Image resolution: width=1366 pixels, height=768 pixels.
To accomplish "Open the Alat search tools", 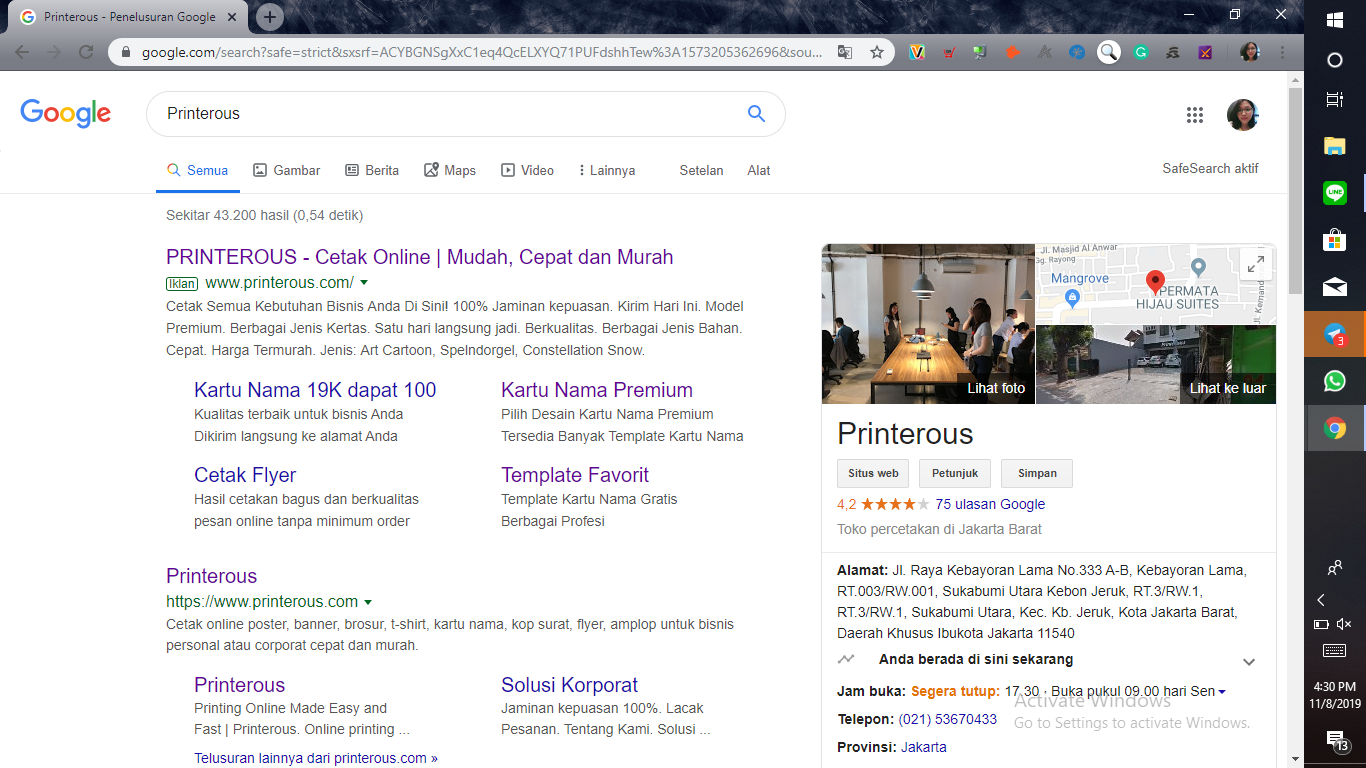I will click(759, 170).
